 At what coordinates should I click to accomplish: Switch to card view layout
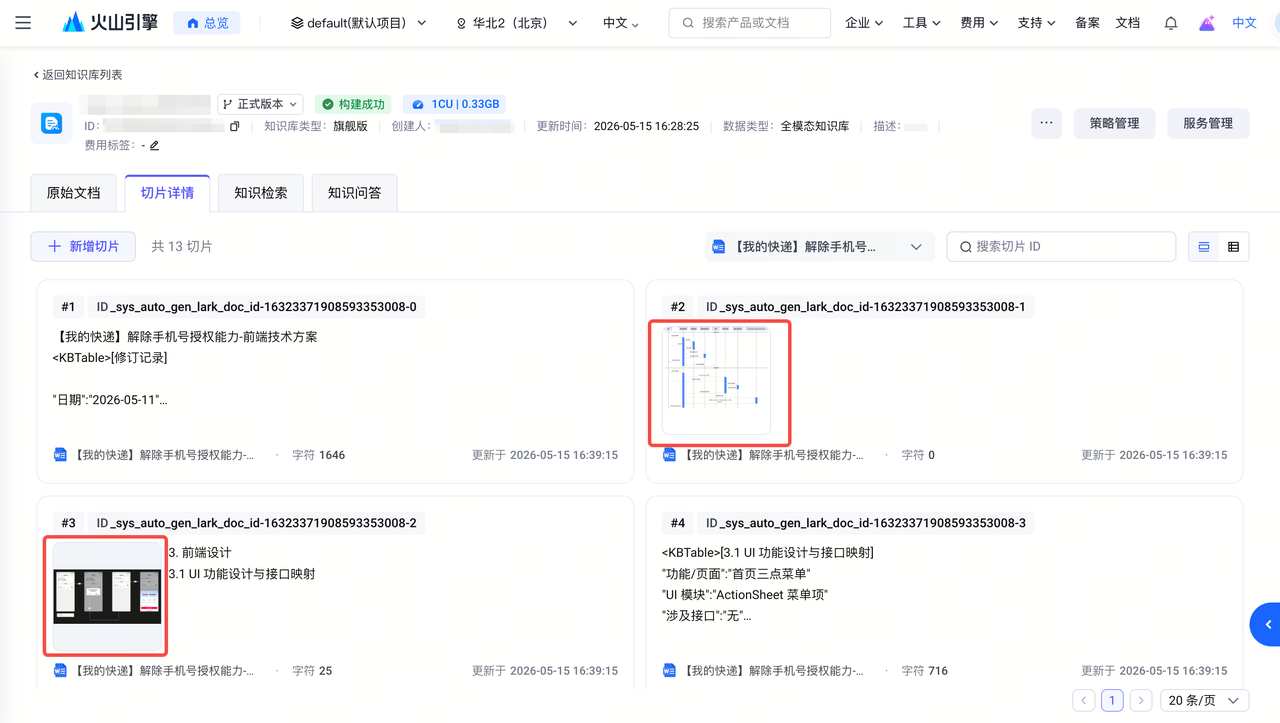1204,247
